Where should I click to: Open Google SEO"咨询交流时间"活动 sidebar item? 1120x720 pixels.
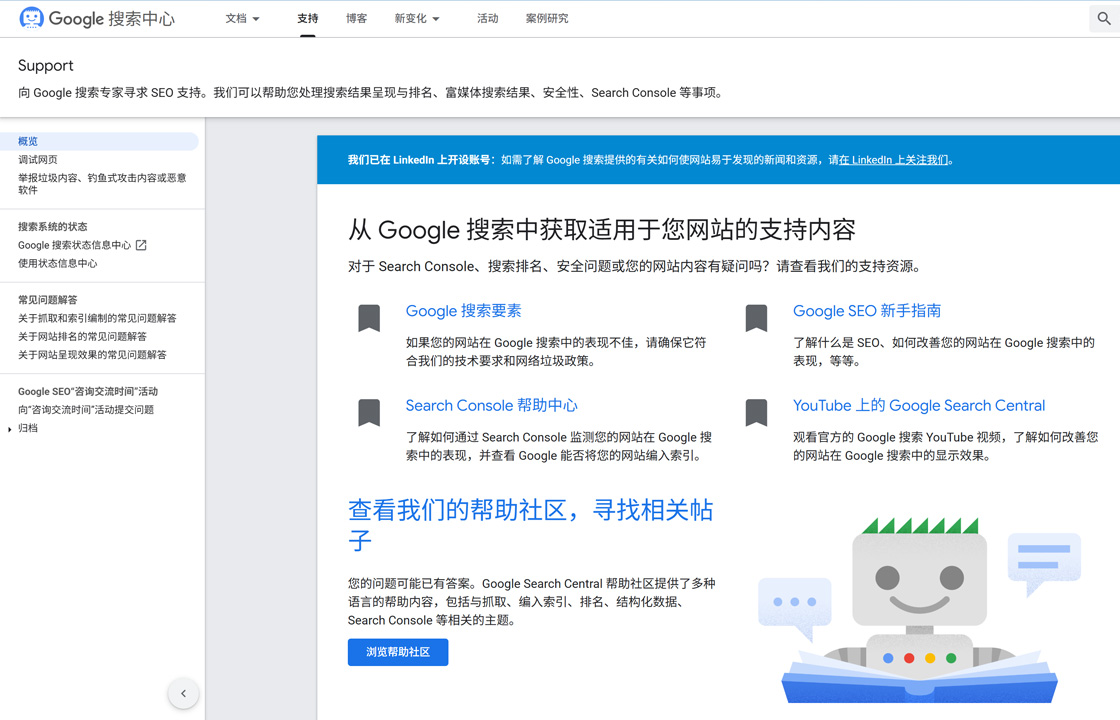[x=88, y=391]
